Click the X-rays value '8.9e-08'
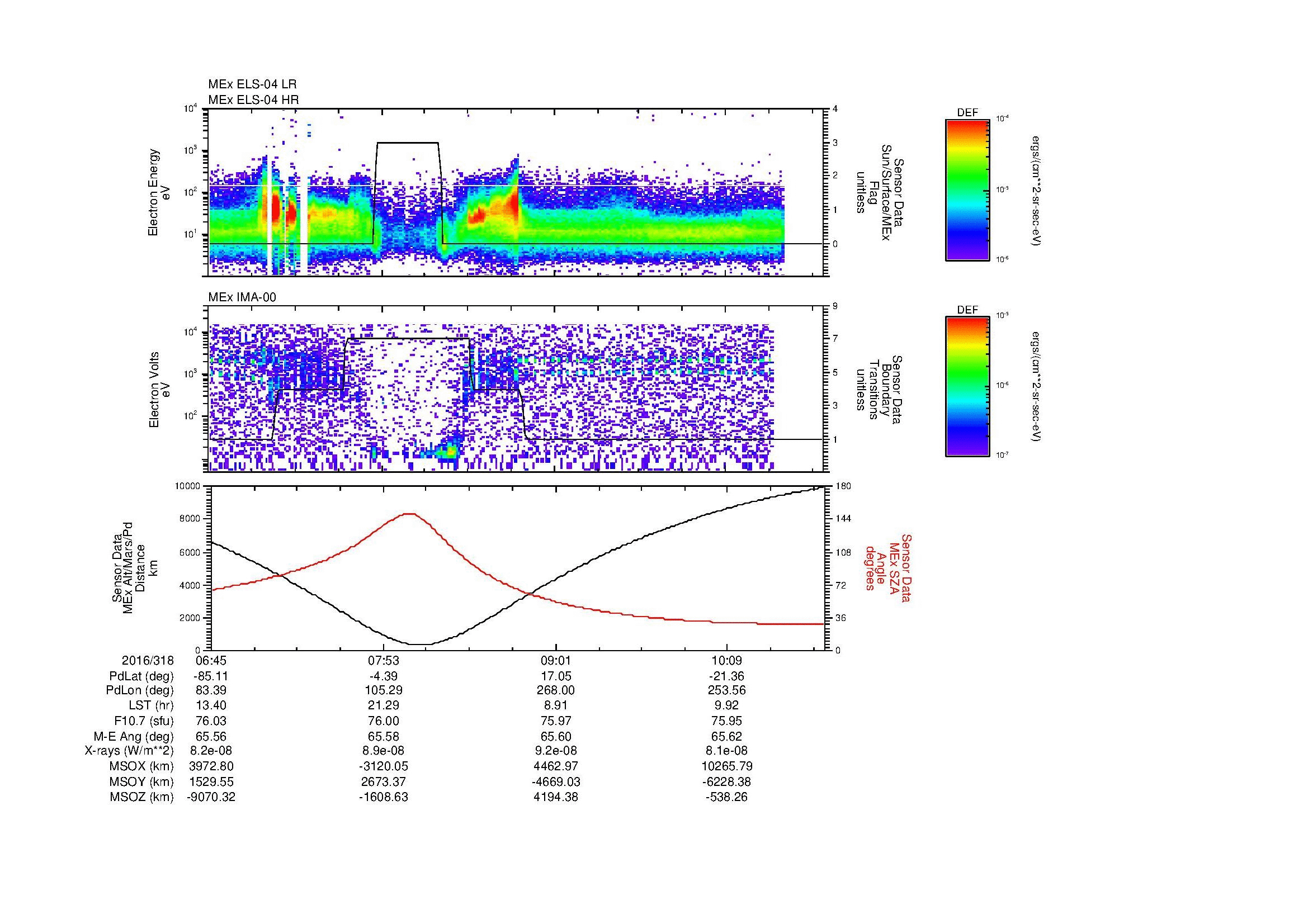This screenshot has width=1308, height=924. click(384, 751)
